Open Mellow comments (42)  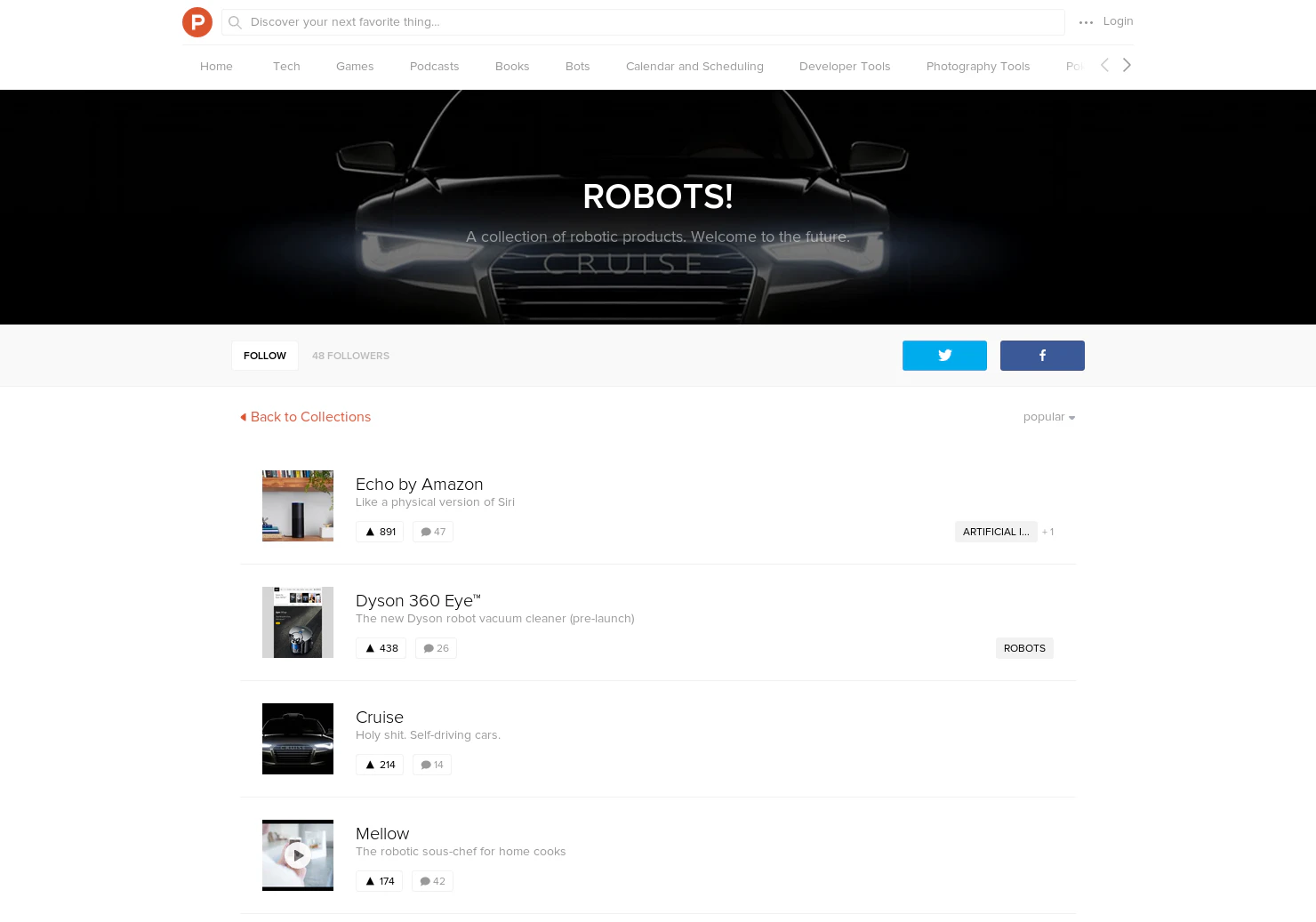[432, 881]
